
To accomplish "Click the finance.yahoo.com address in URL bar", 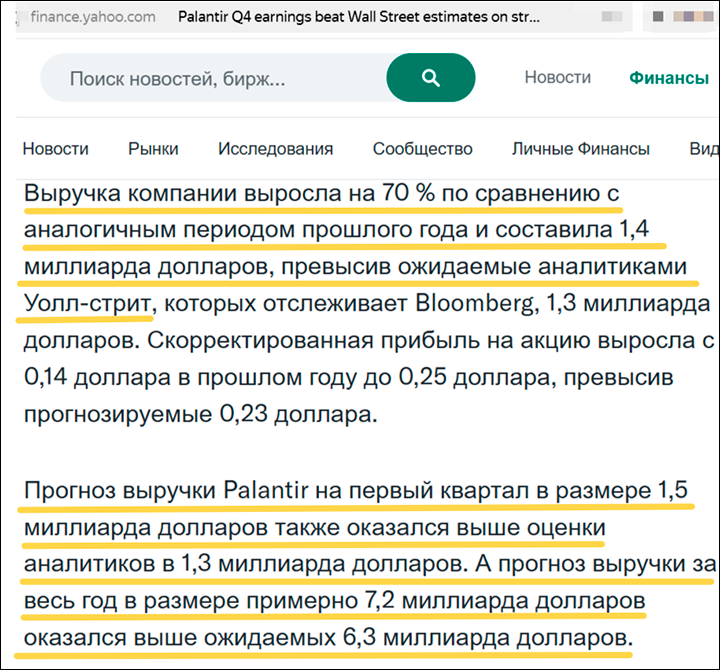I will (92, 17).
